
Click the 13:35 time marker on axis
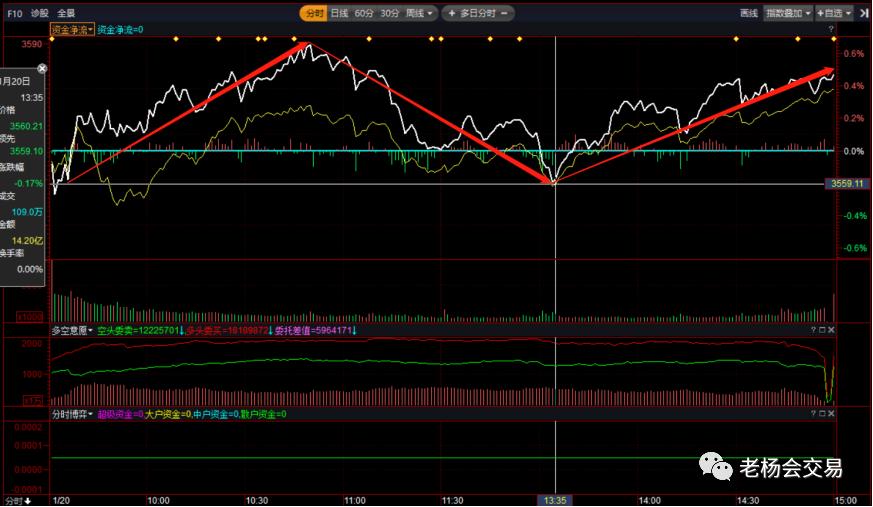pyautogui.click(x=554, y=499)
